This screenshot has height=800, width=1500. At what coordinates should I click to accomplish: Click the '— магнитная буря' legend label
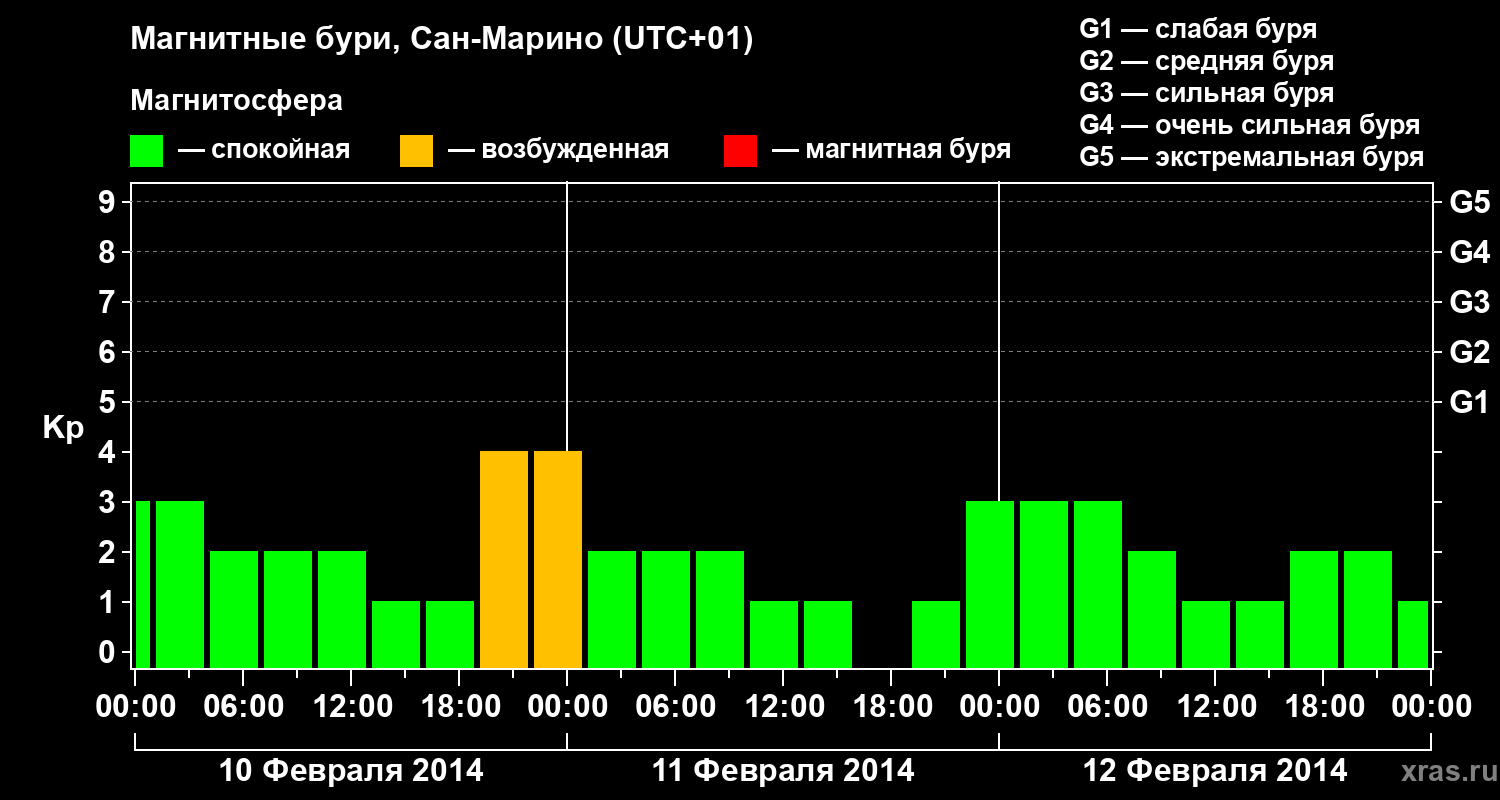[x=892, y=150]
